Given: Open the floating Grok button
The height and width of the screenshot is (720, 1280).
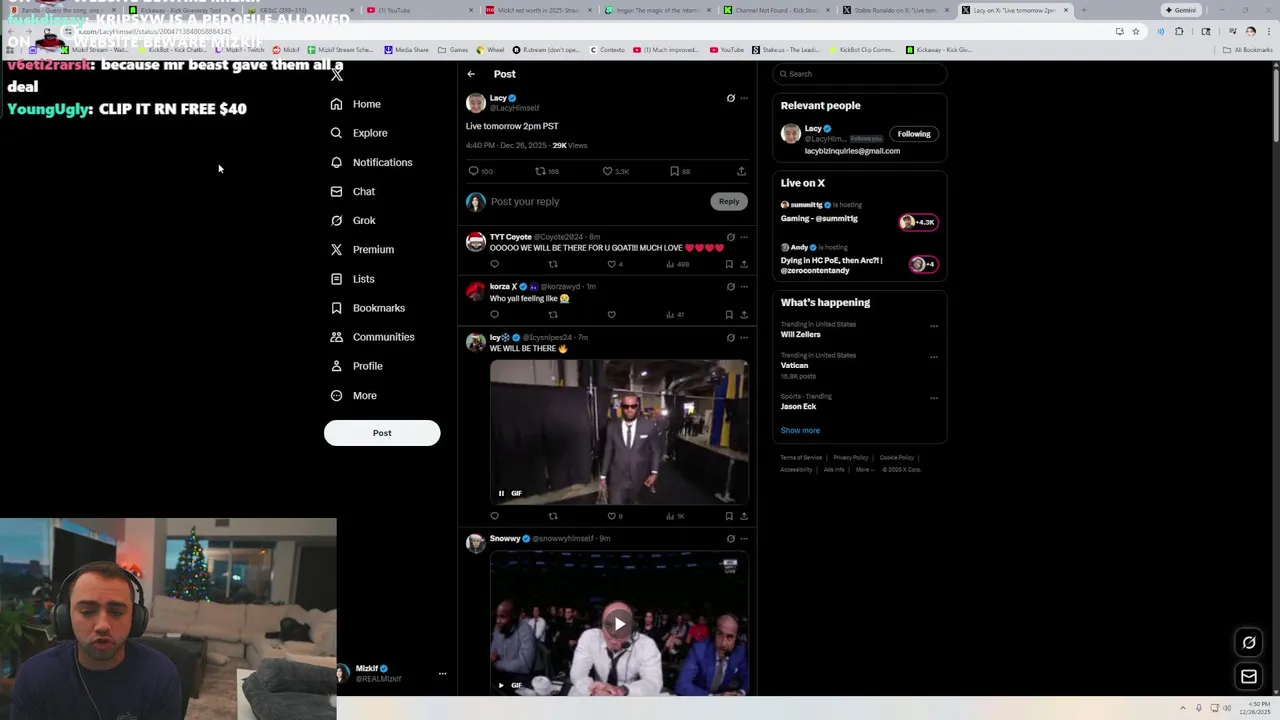Looking at the screenshot, I should 1249,643.
